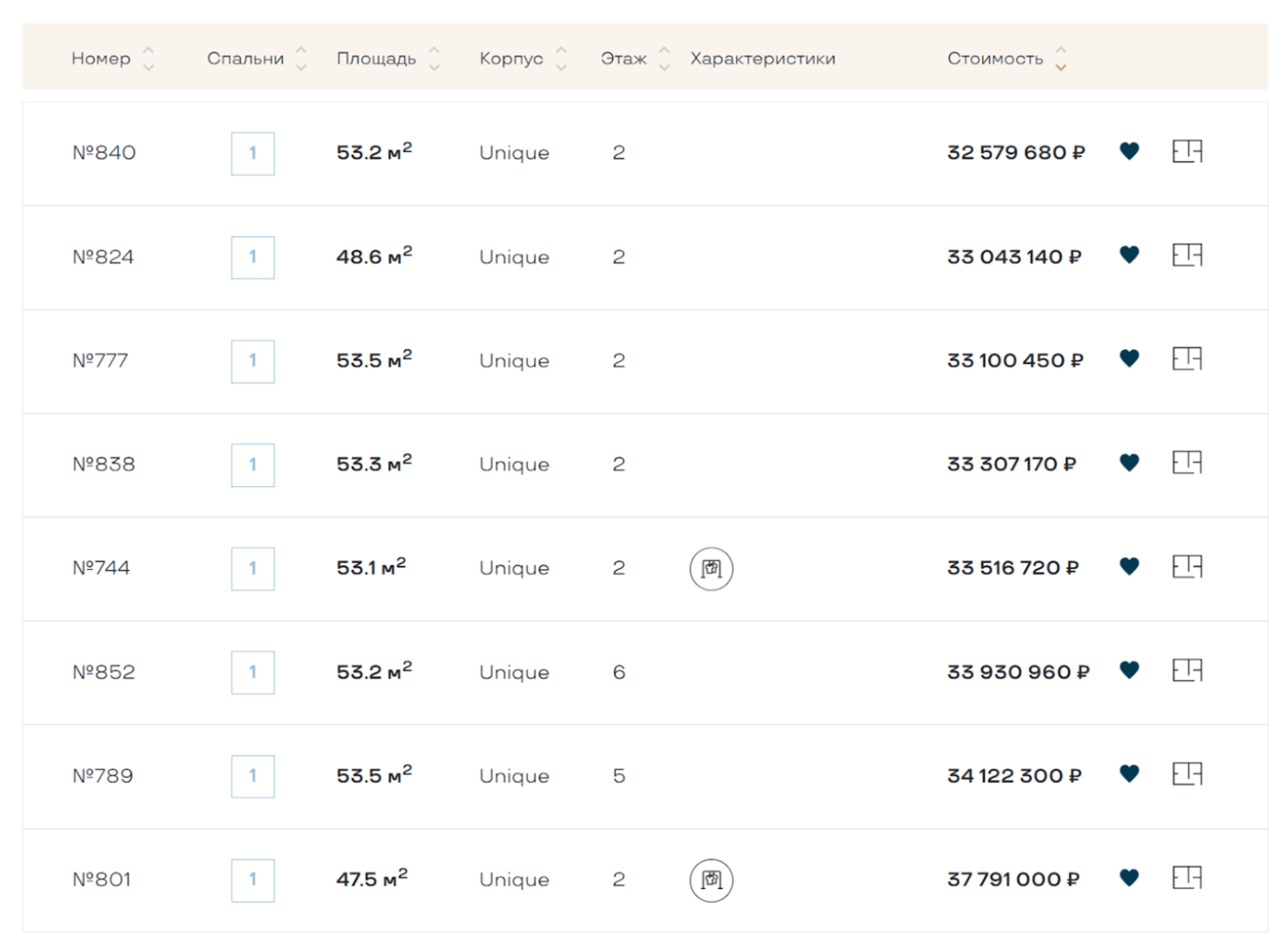Click bedroom count box in row №744
Screen dimensions: 1288x945
pyautogui.click(x=253, y=568)
